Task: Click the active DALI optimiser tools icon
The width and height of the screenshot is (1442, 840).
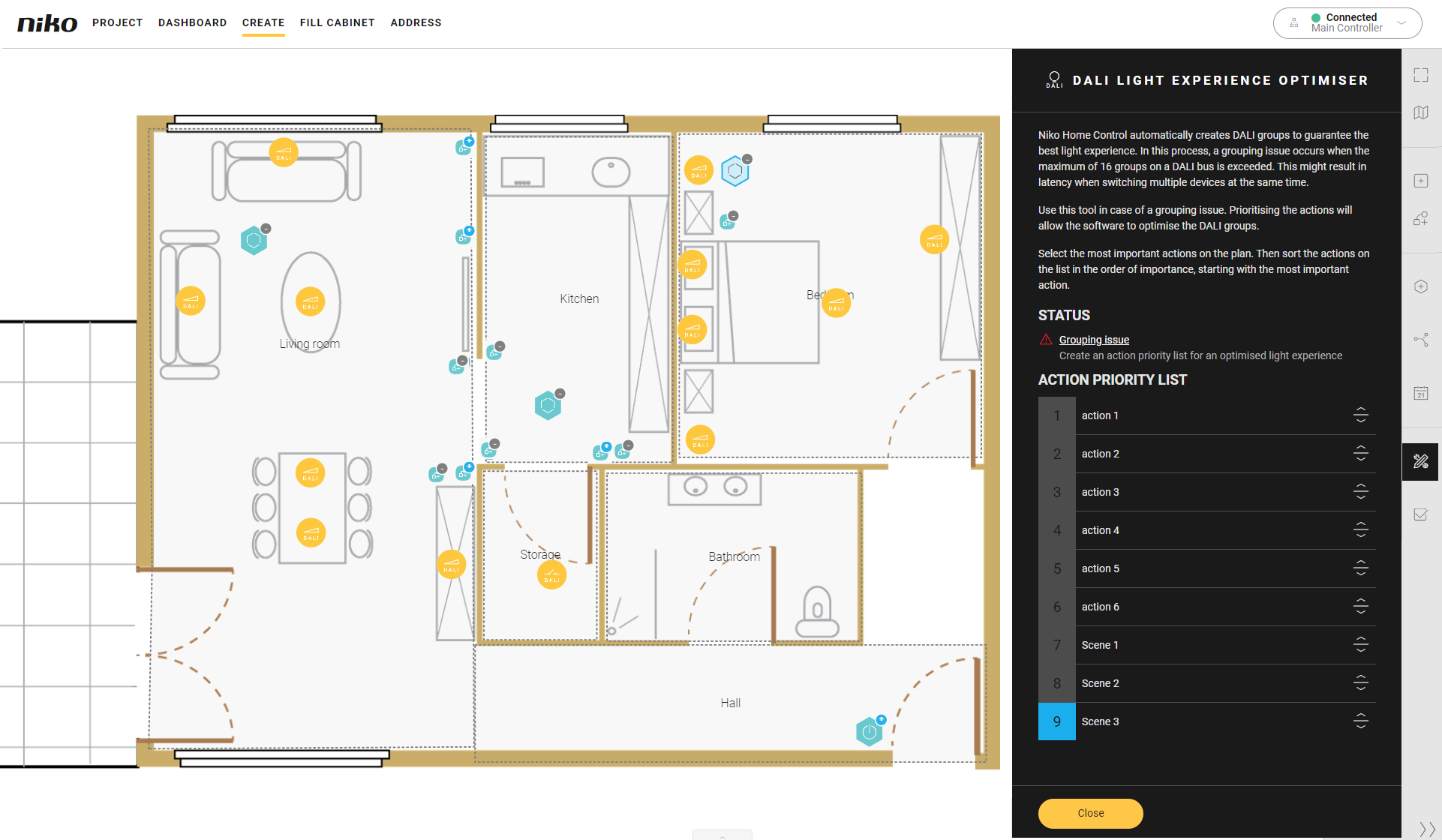Action: pos(1420,461)
